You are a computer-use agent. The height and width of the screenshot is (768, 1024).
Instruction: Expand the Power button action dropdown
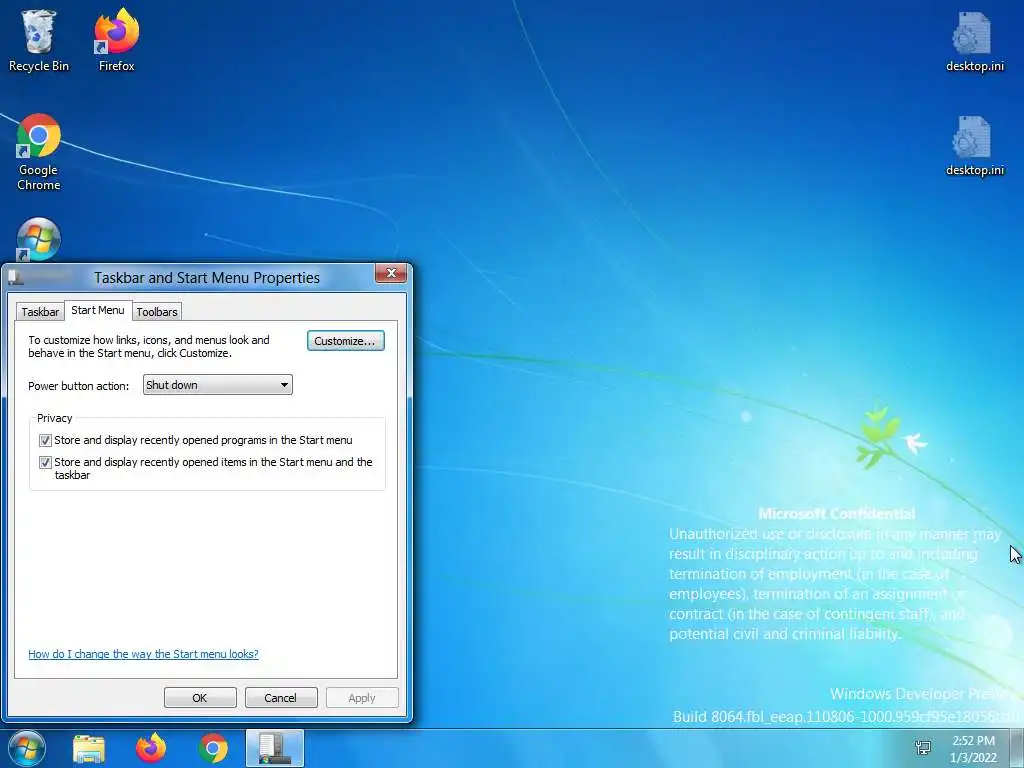[x=217, y=385]
